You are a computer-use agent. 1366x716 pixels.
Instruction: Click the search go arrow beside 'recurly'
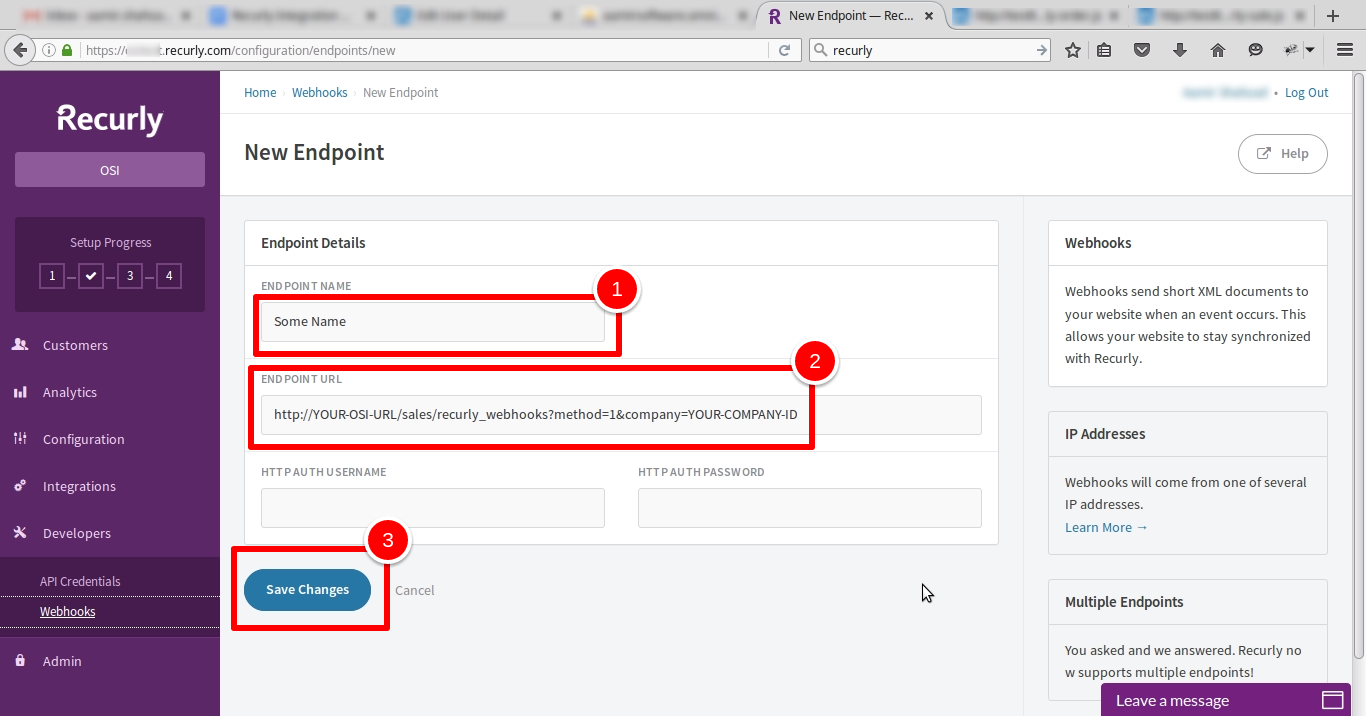click(1041, 50)
